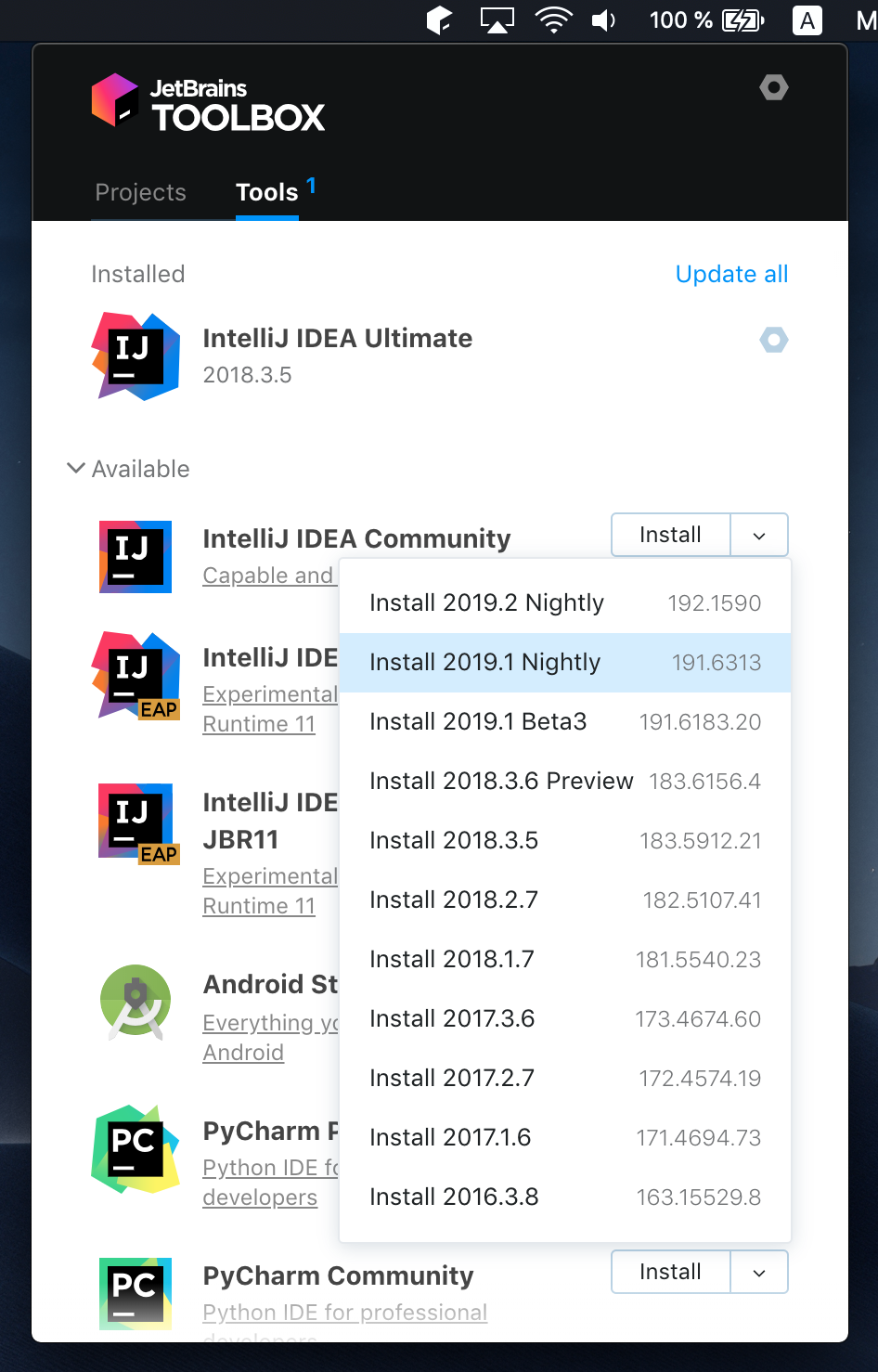Click the volume speaker menu bar icon
The height and width of the screenshot is (1372, 878).
point(603,19)
